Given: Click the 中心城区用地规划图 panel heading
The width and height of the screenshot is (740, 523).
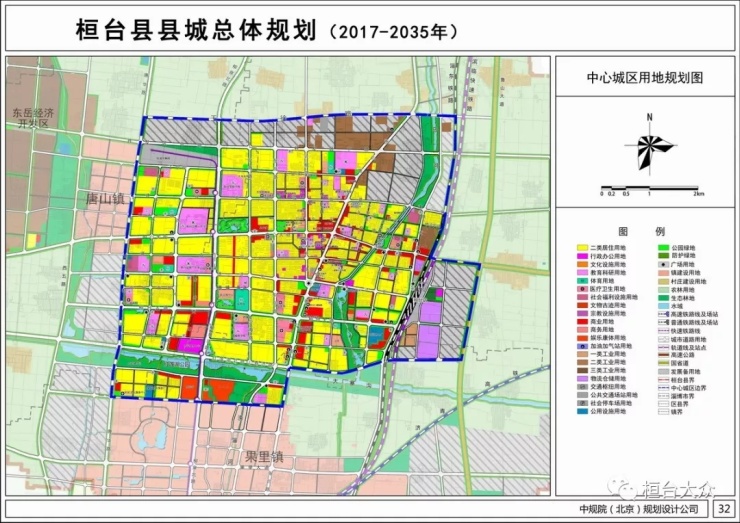Looking at the screenshot, I should tap(646, 76).
